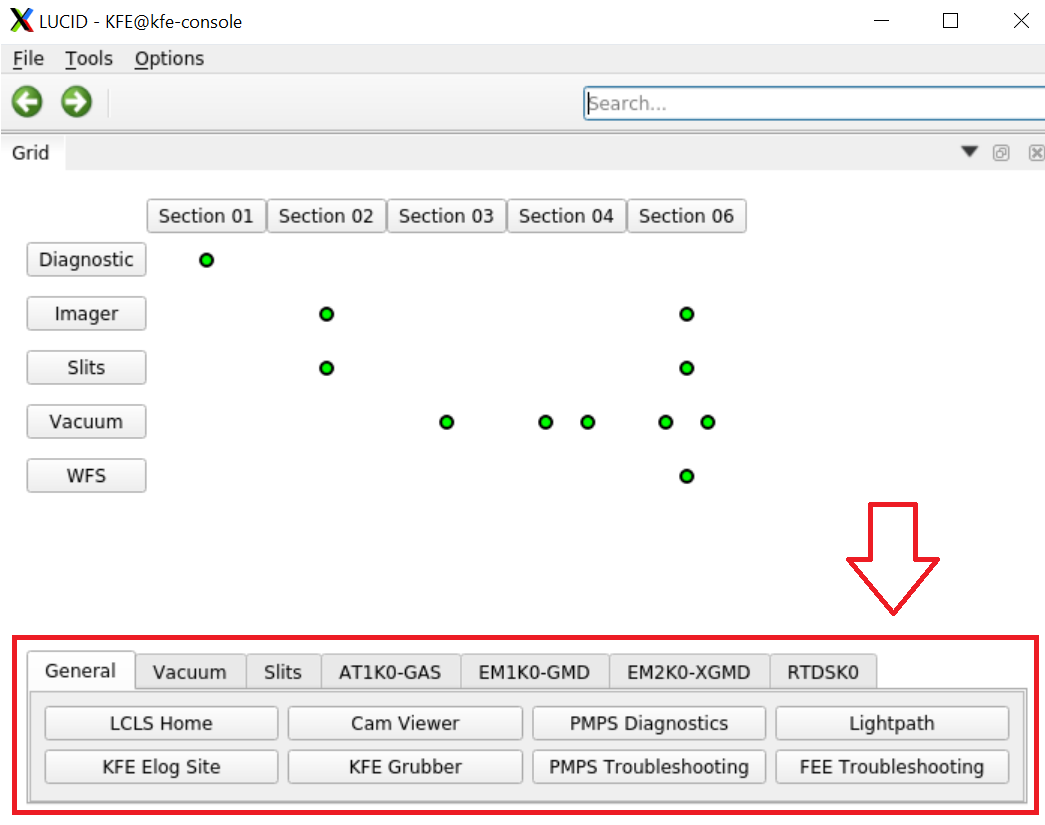The width and height of the screenshot is (1045, 825).
Task: Launch PMPS Diagnostics
Action: 648,723
